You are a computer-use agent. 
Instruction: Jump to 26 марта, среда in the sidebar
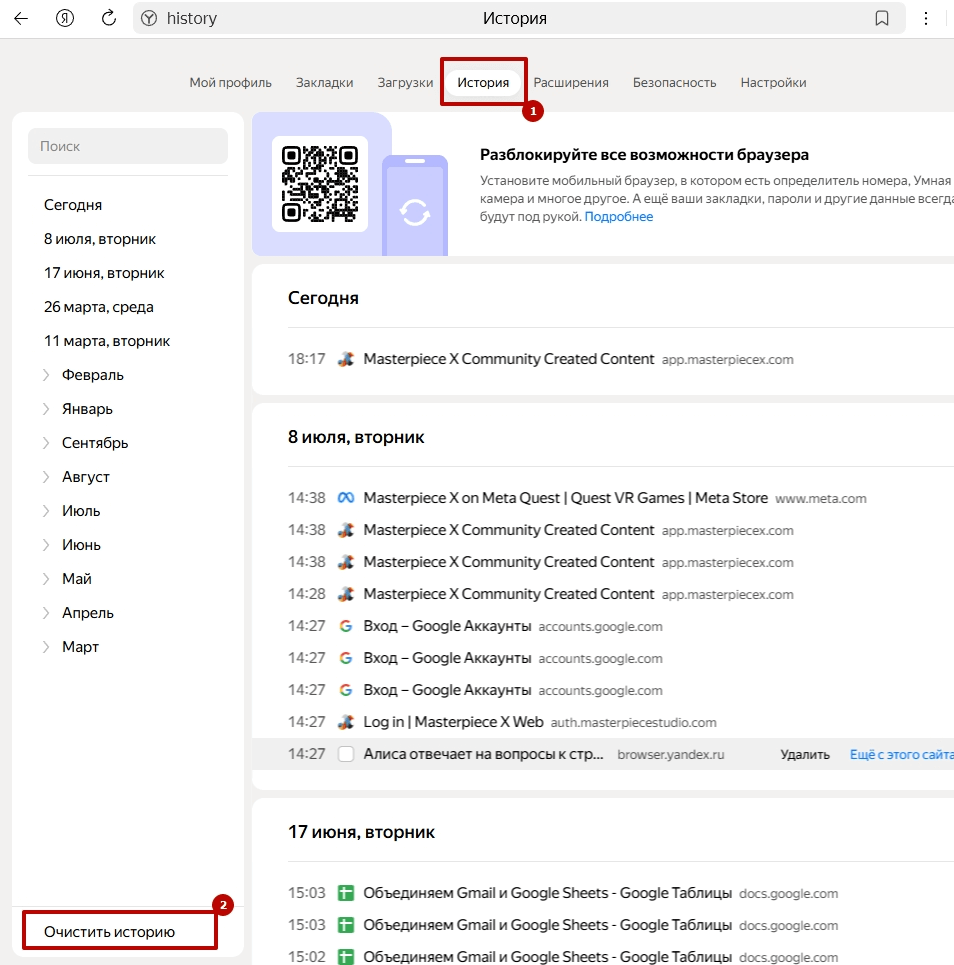click(x=98, y=306)
